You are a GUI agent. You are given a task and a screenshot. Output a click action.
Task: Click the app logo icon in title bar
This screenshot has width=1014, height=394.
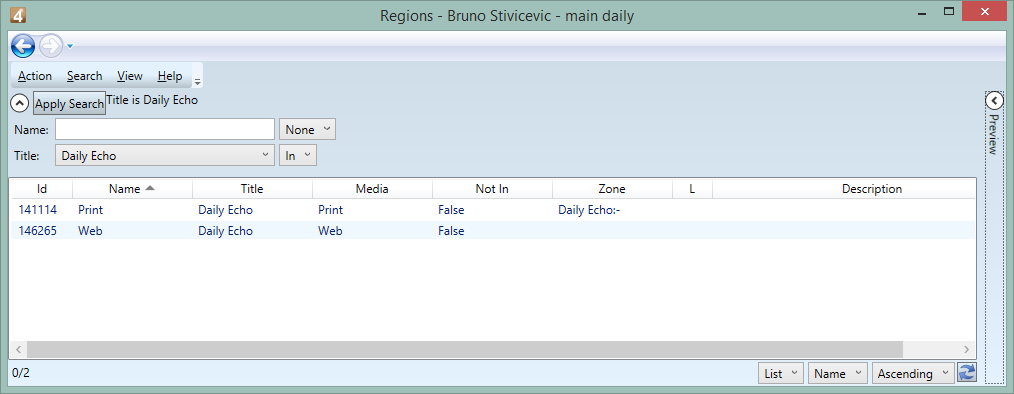point(18,13)
